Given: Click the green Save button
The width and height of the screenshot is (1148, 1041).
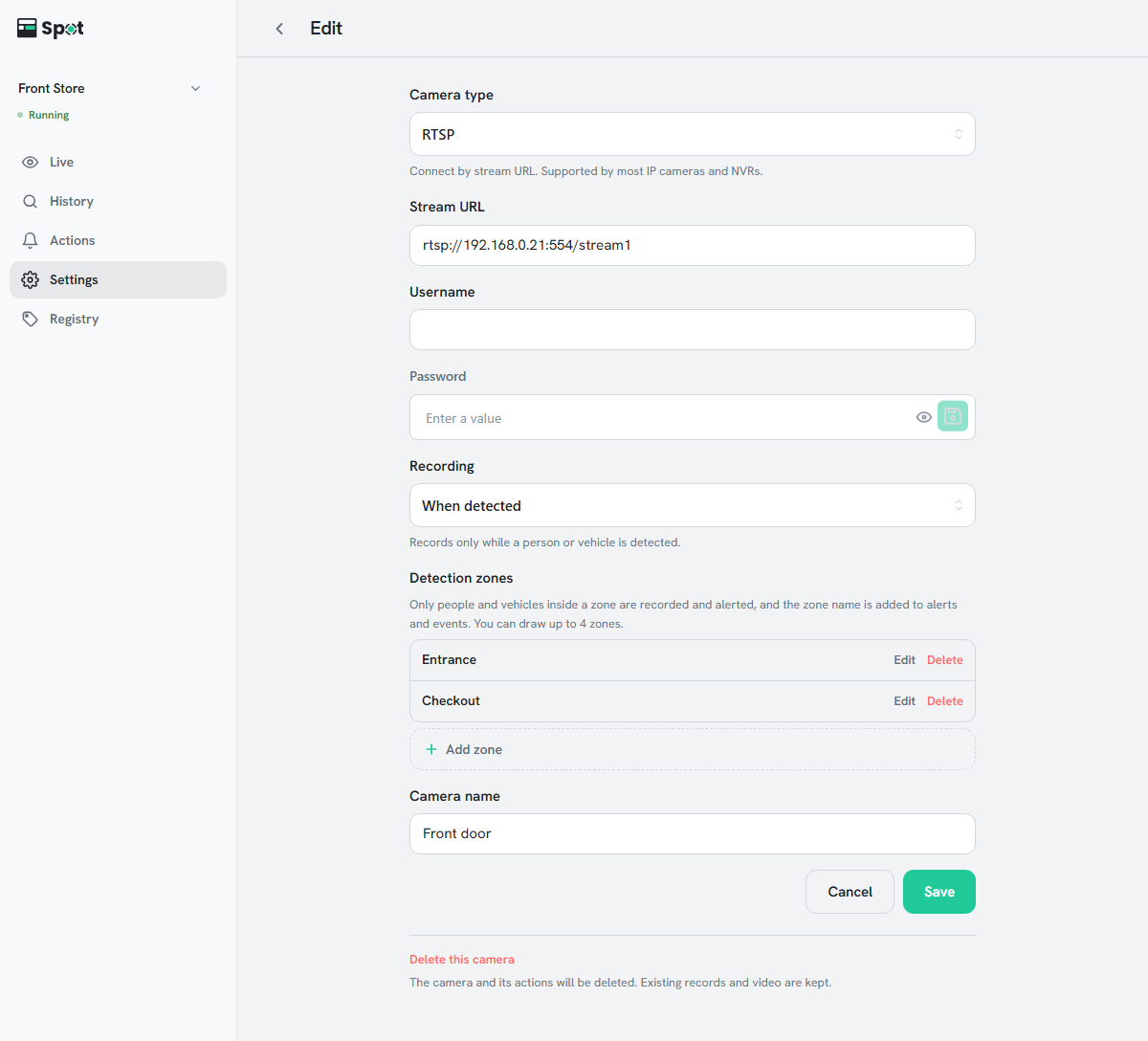Looking at the screenshot, I should (x=939, y=892).
